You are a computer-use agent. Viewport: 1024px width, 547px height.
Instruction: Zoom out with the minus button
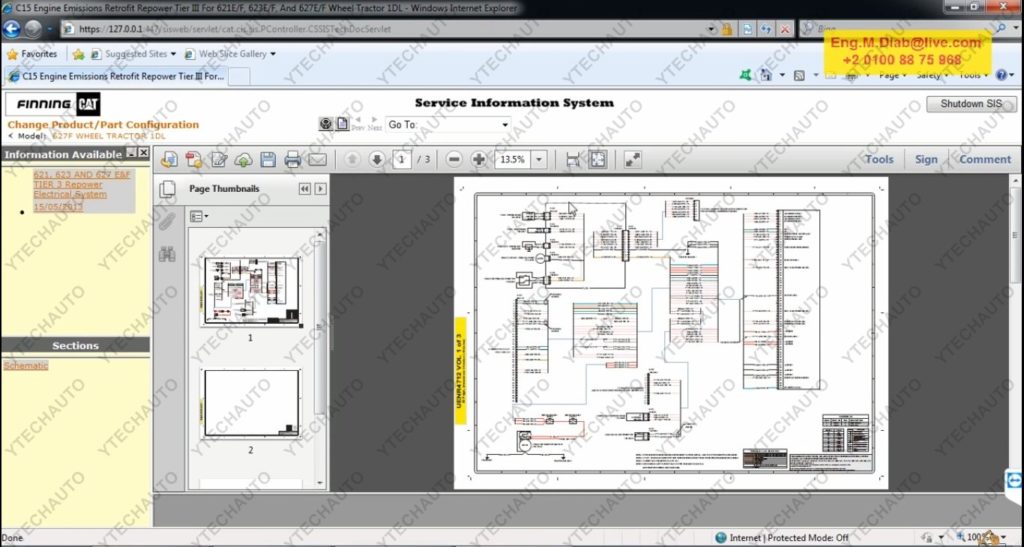coord(454,159)
